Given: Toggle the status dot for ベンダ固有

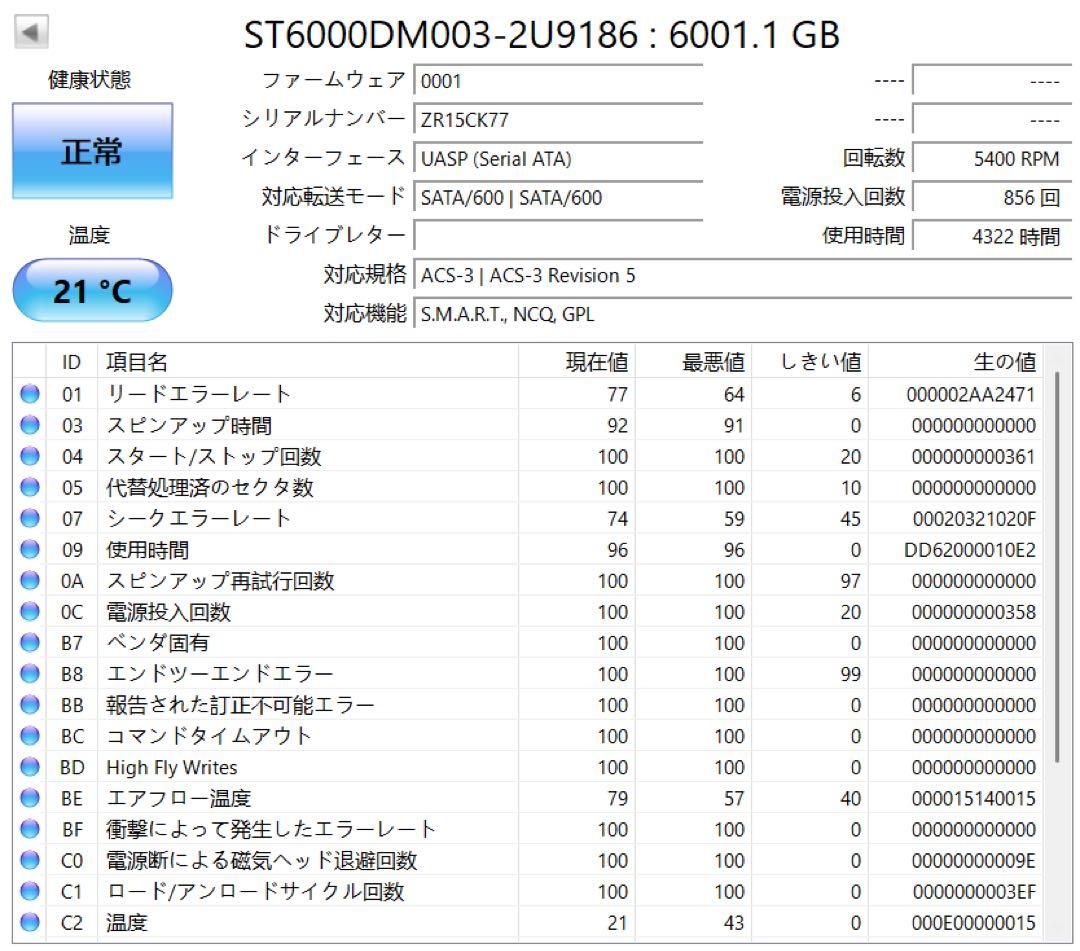Looking at the screenshot, I should 31,643.
